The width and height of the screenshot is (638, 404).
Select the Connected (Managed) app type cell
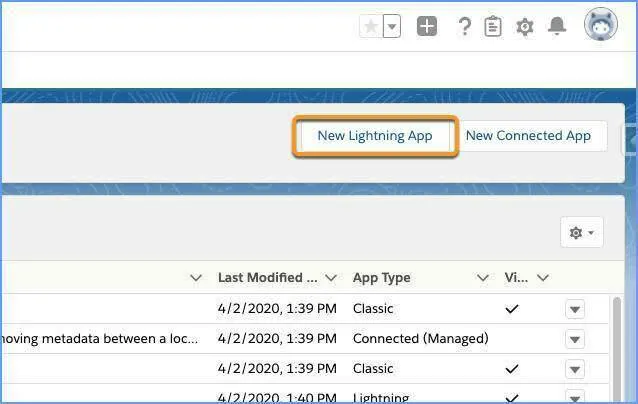coord(421,338)
